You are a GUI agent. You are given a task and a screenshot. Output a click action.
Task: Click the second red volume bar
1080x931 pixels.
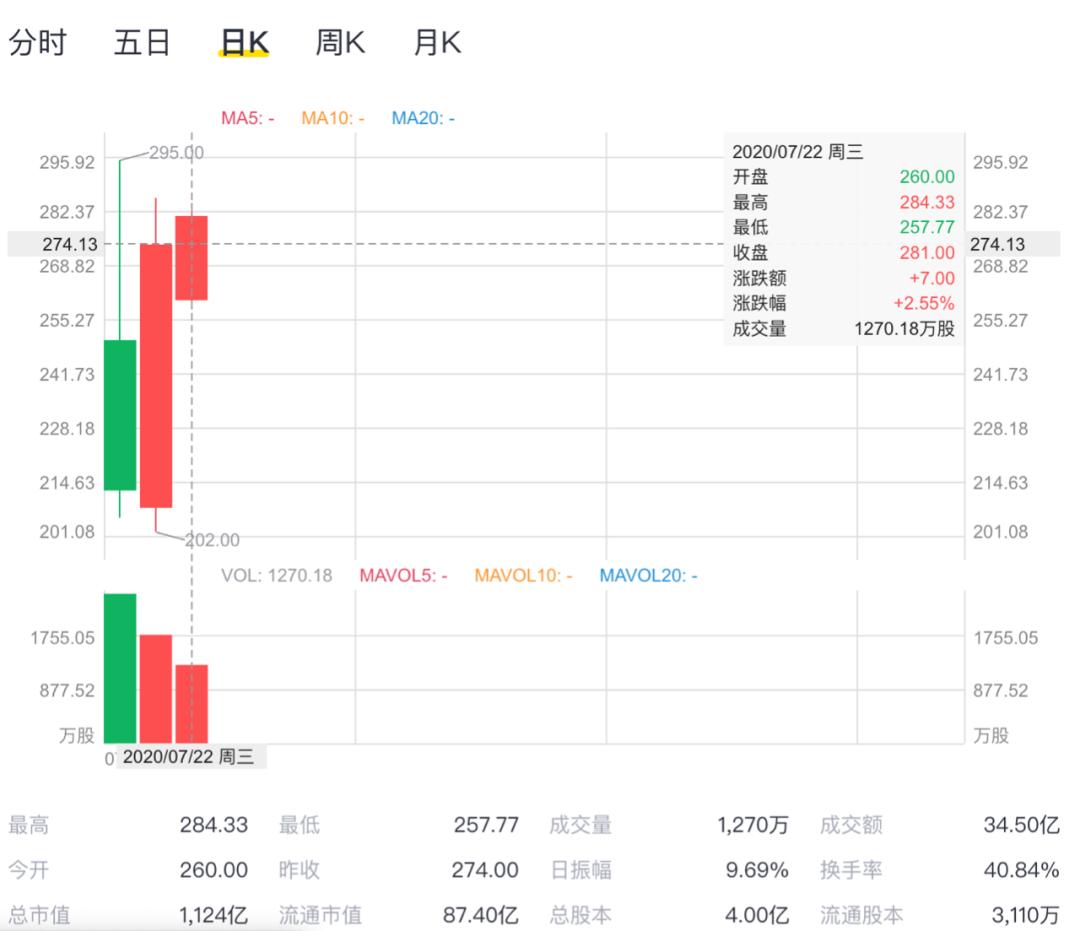(156, 689)
